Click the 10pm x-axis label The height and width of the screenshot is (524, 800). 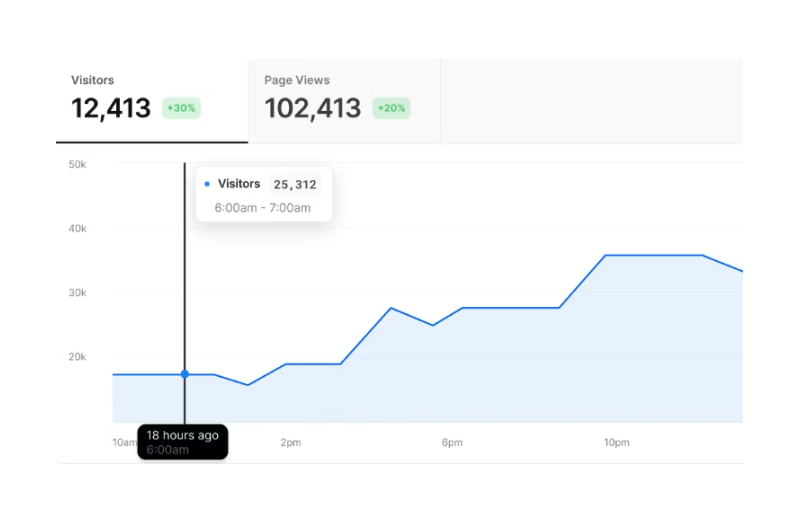(x=616, y=442)
